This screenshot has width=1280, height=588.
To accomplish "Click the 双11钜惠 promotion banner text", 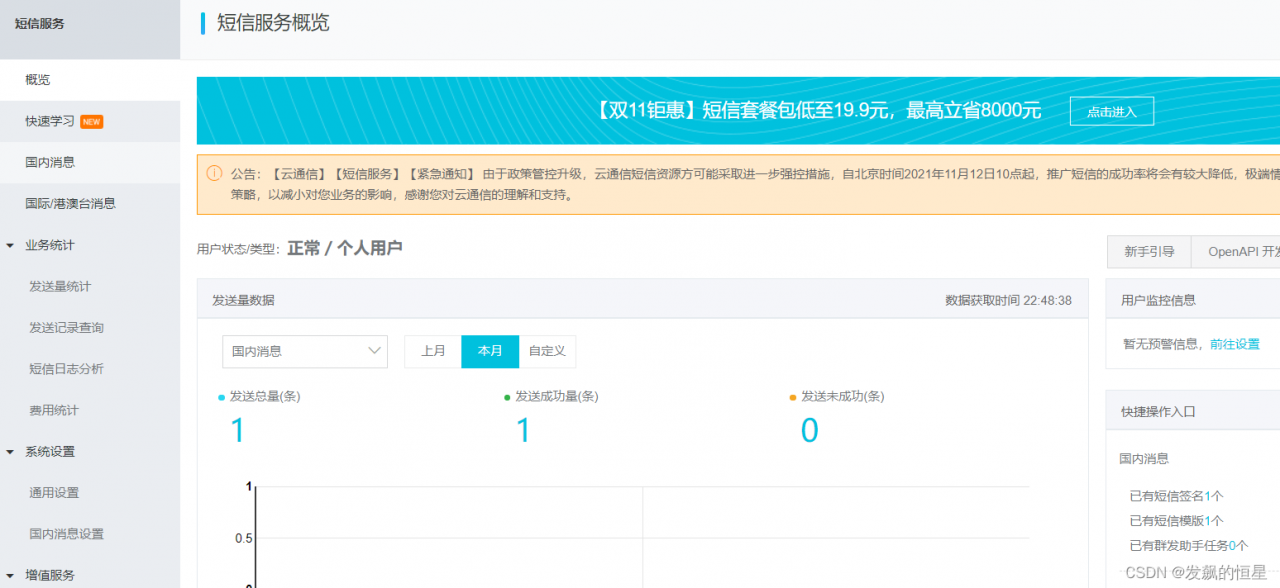I will point(819,110).
